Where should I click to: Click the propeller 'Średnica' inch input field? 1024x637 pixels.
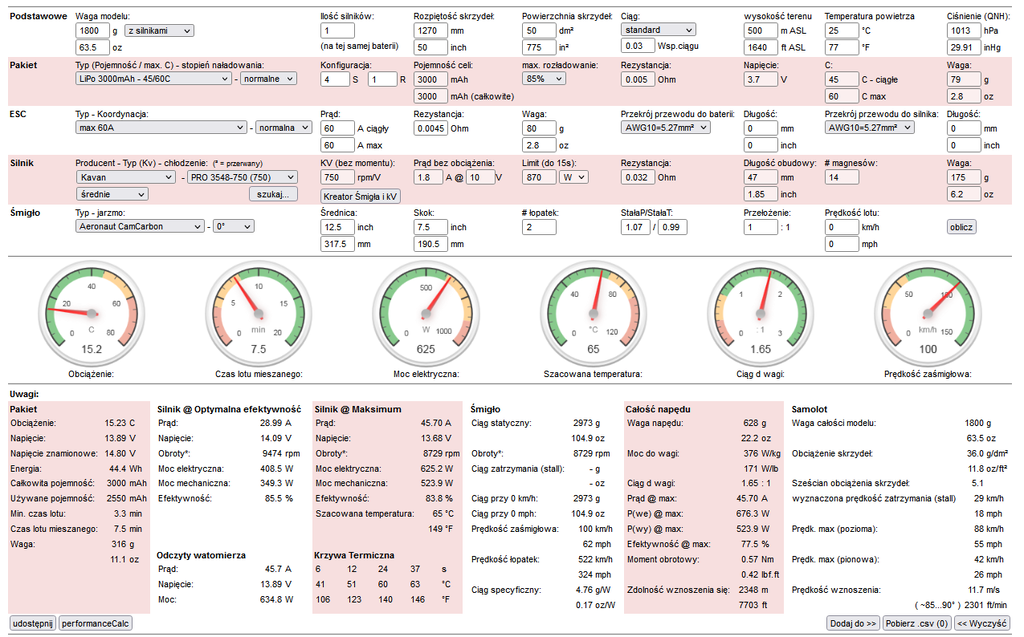pos(337,227)
